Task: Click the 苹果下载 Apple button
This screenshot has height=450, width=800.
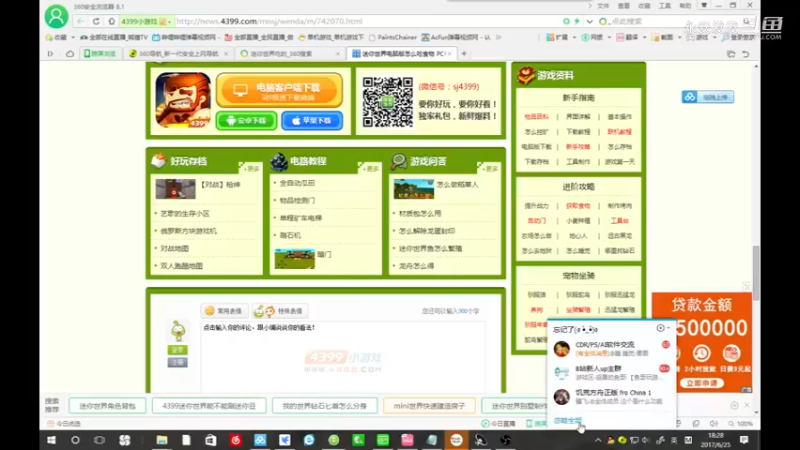Action: [x=312, y=121]
